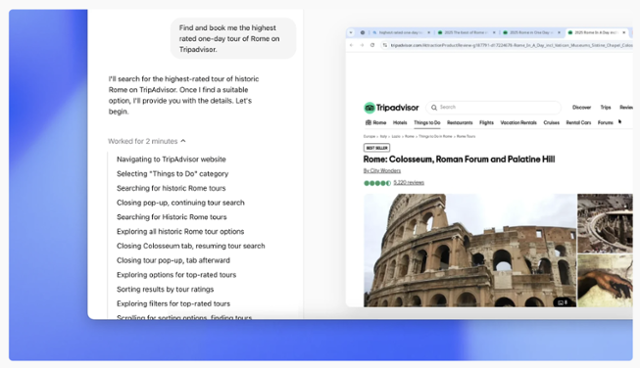
Task: Click the browser back arrow
Action: click(351, 45)
